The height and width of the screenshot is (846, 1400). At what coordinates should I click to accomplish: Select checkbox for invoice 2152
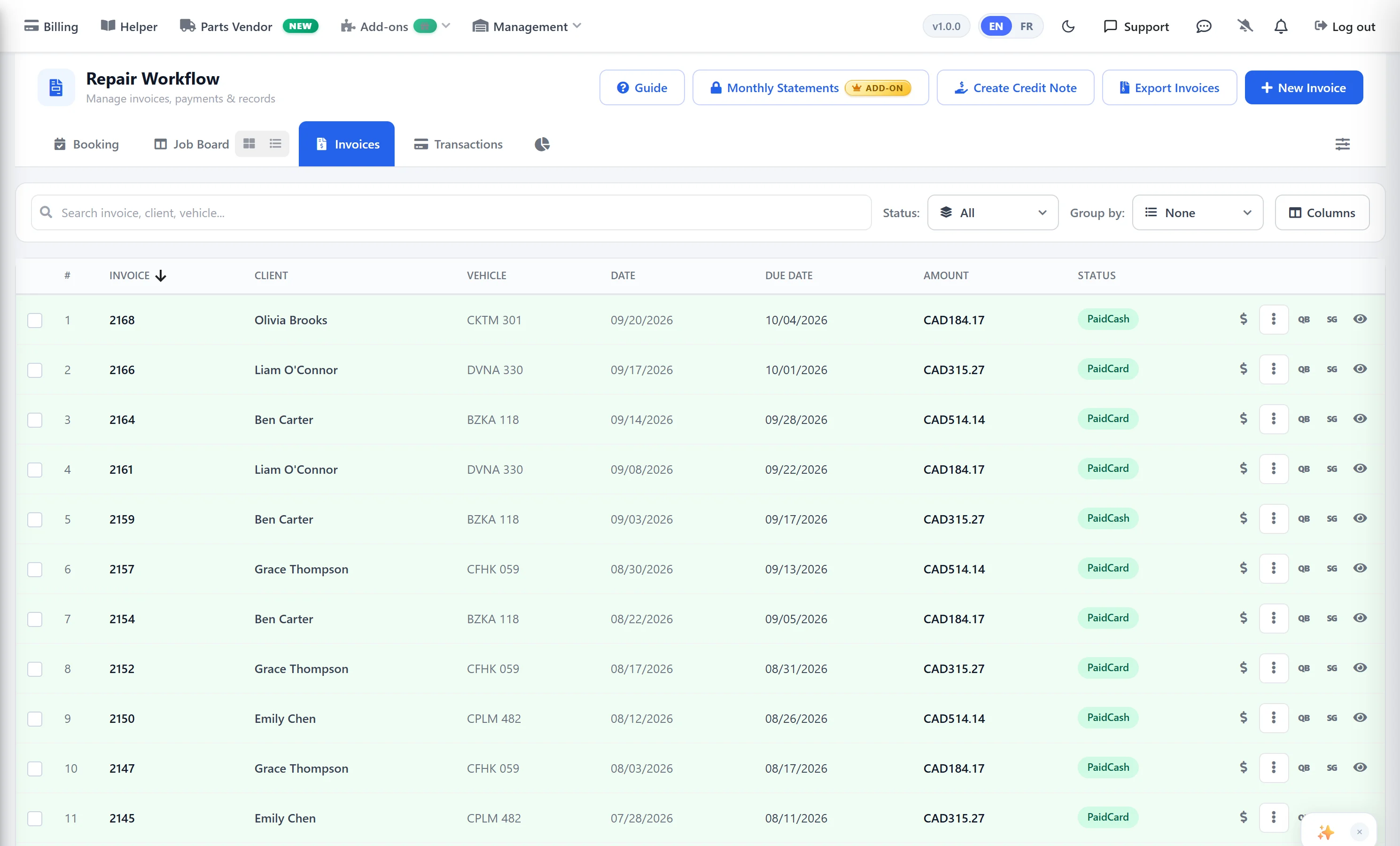coord(35,669)
